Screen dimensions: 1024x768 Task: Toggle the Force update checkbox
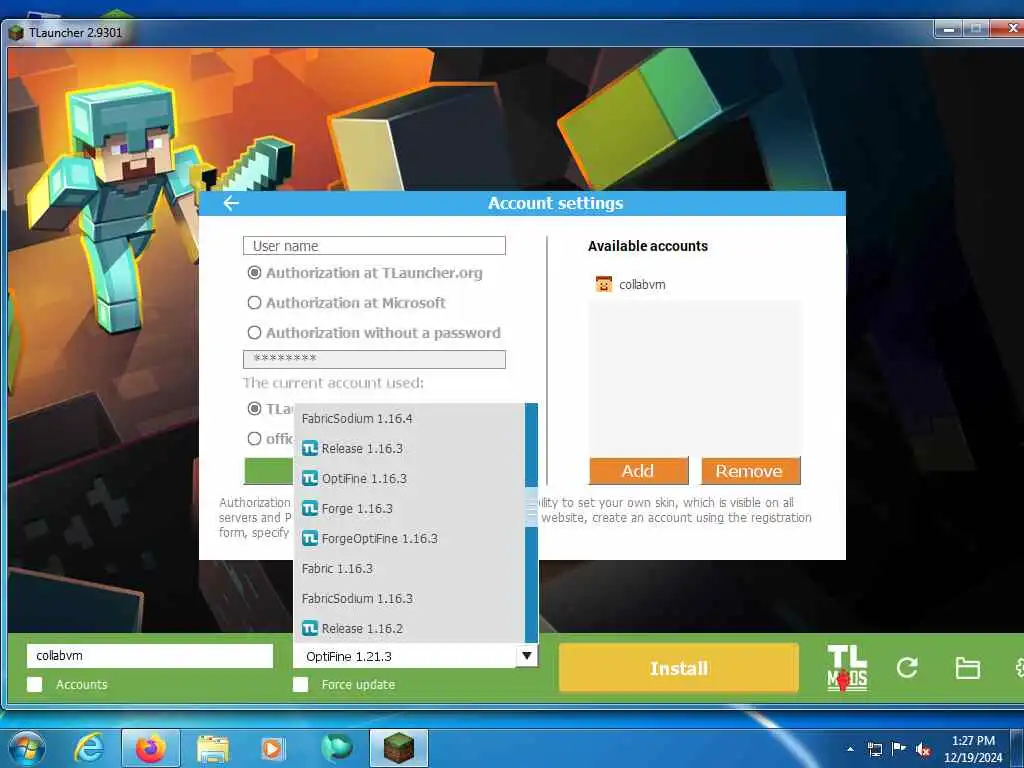coord(300,684)
